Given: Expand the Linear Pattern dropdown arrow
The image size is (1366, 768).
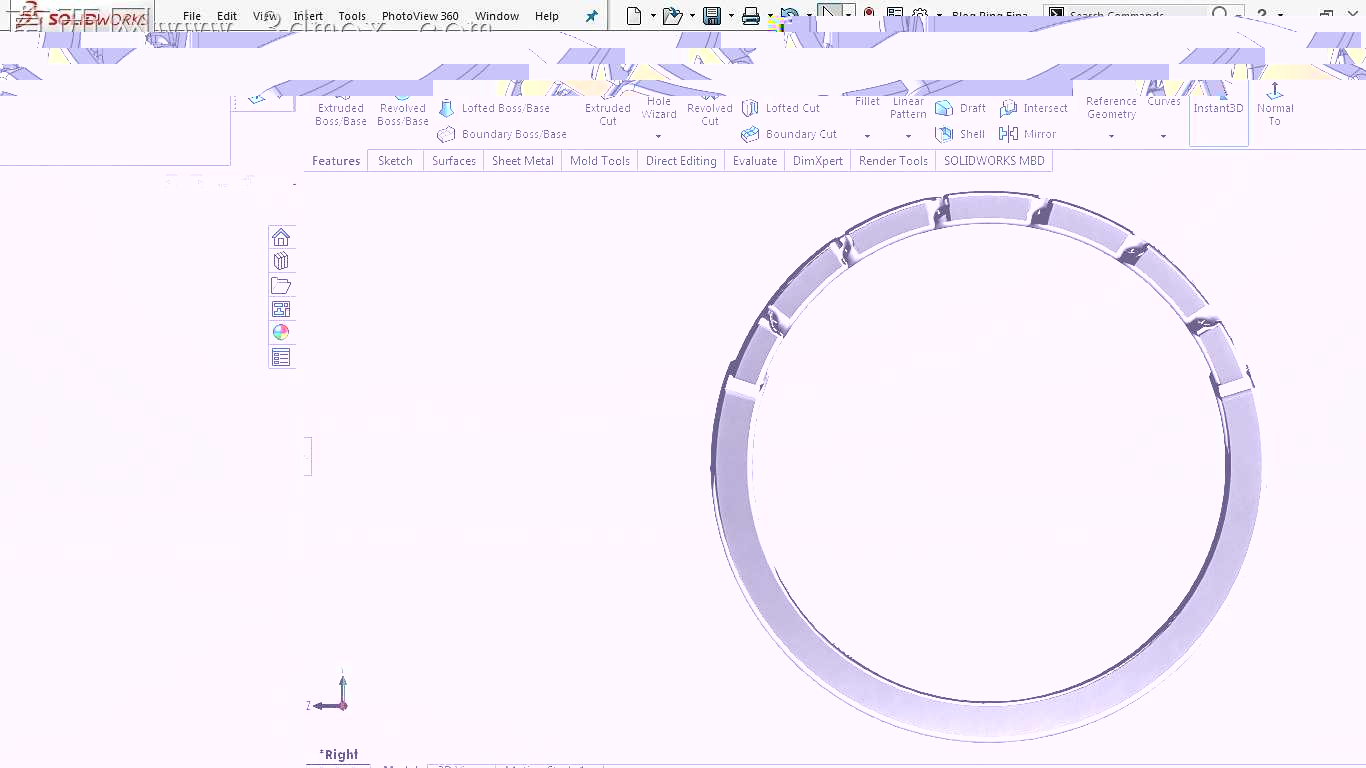Looking at the screenshot, I should point(908,136).
